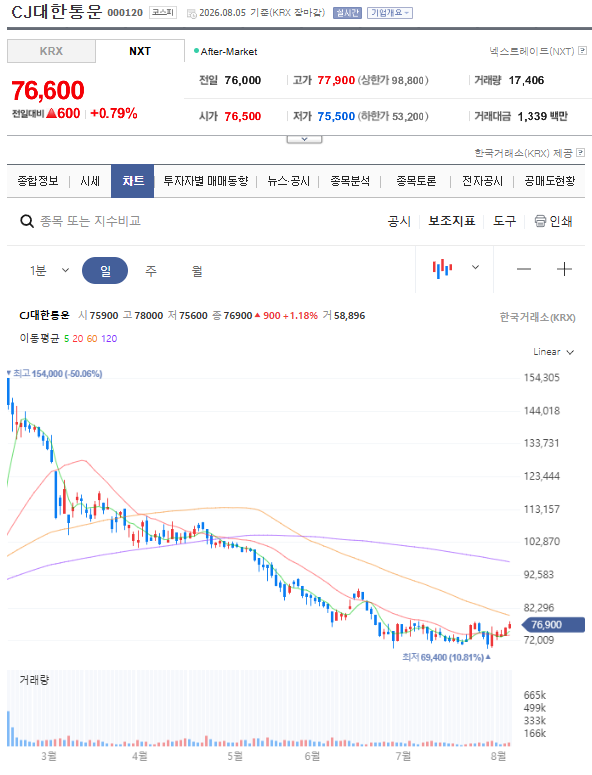Toggle the 120-day moving average
This screenshot has width=592, height=775.
(109, 339)
